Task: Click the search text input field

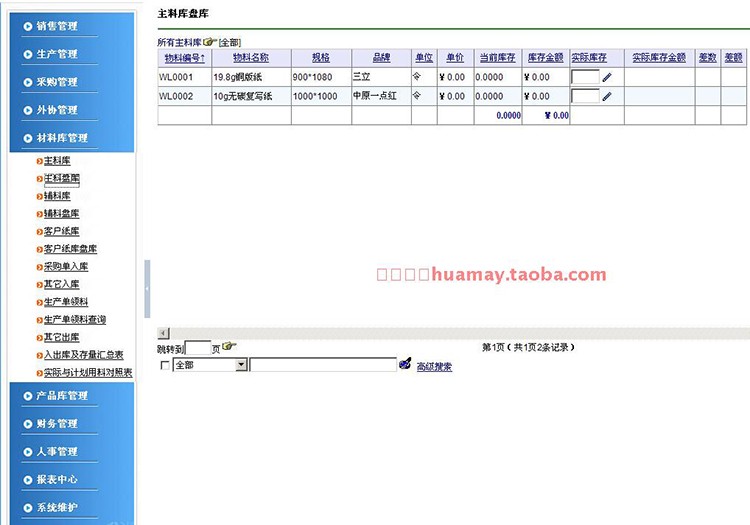Action: coord(323,365)
